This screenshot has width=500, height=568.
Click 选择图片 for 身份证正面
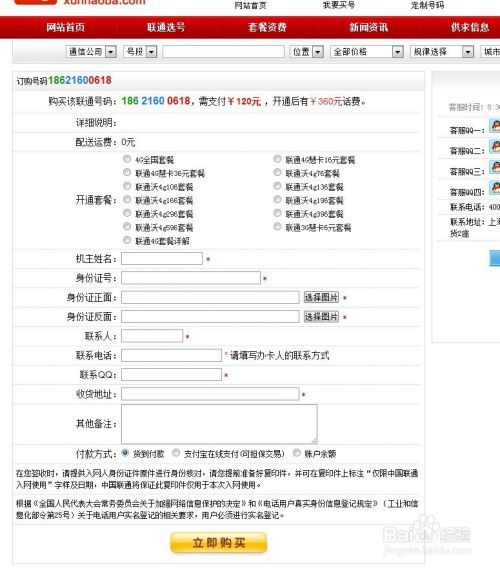click(321, 297)
